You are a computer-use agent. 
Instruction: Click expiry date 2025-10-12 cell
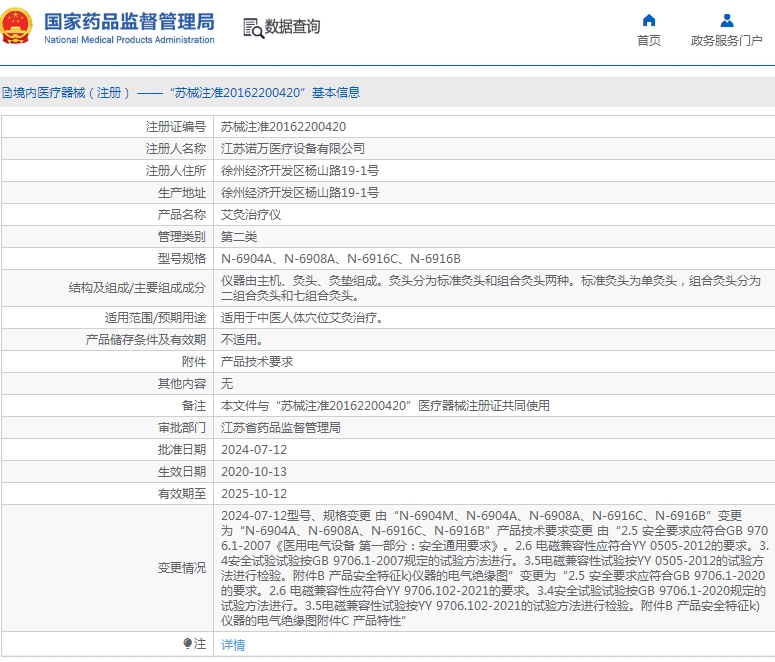coord(254,494)
